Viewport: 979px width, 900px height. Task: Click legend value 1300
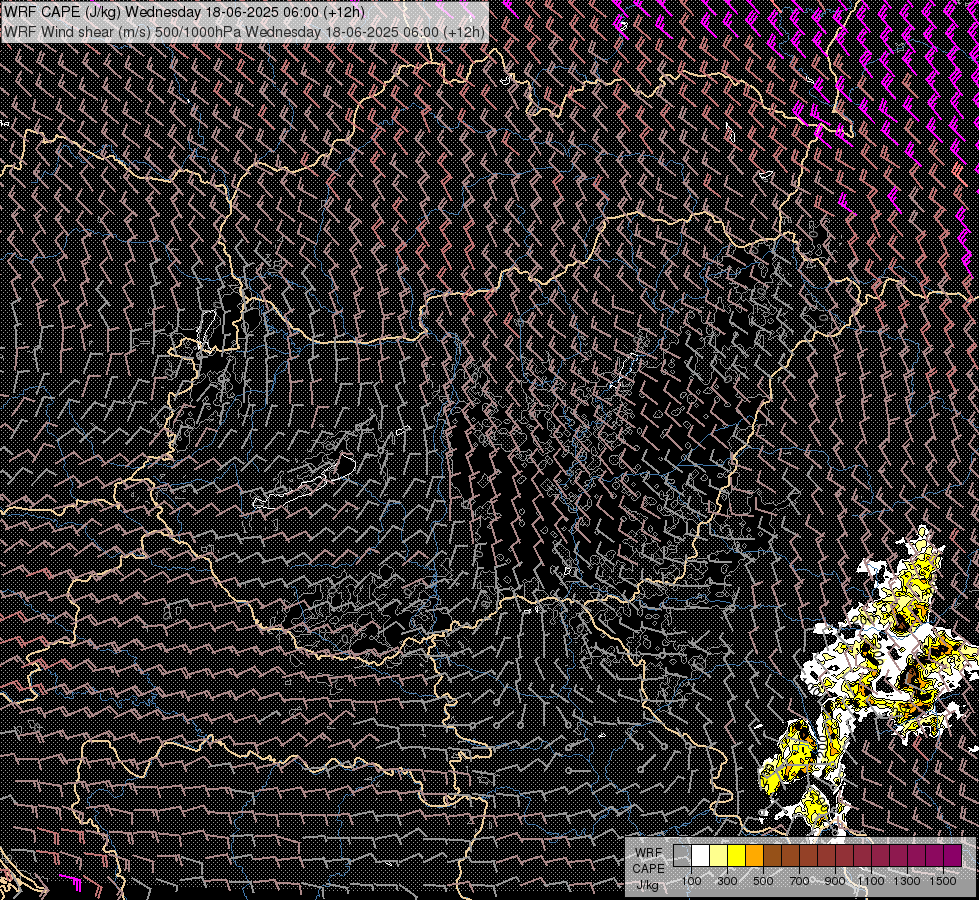pos(907,881)
